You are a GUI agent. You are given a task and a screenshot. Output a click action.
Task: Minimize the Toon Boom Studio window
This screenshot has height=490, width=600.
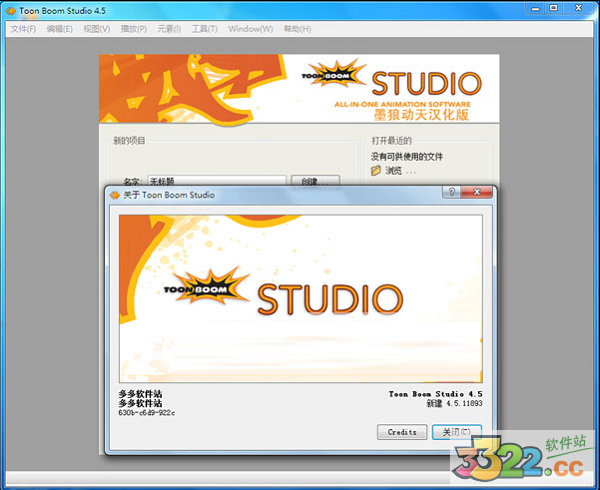coord(535,8)
